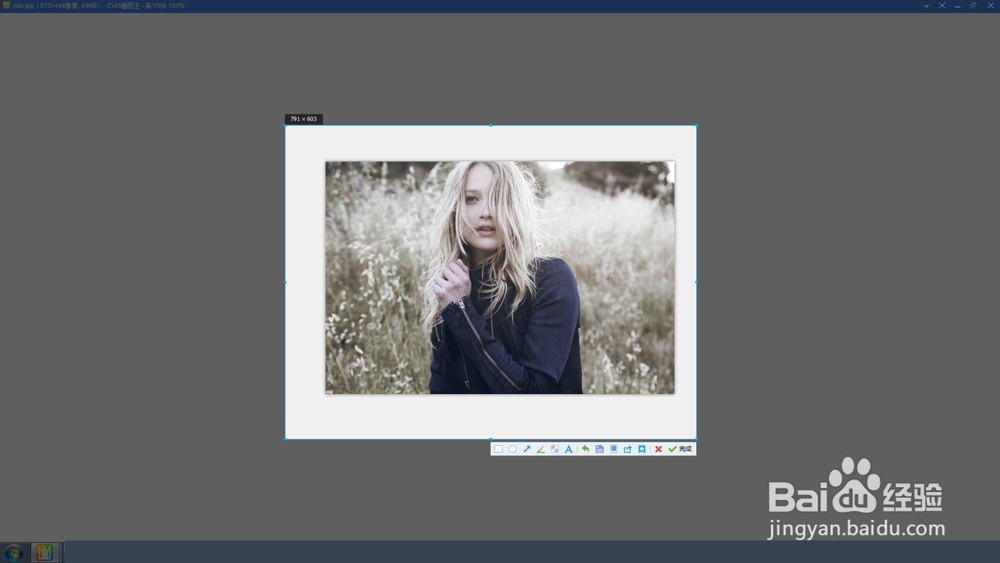Click the photo of woman in selection

tap(499, 277)
